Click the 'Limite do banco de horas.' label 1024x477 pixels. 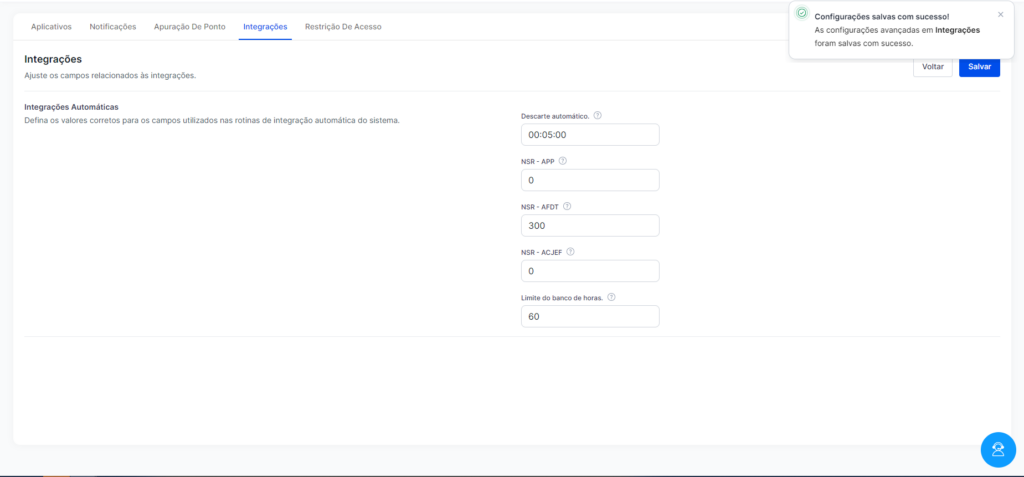coord(562,297)
